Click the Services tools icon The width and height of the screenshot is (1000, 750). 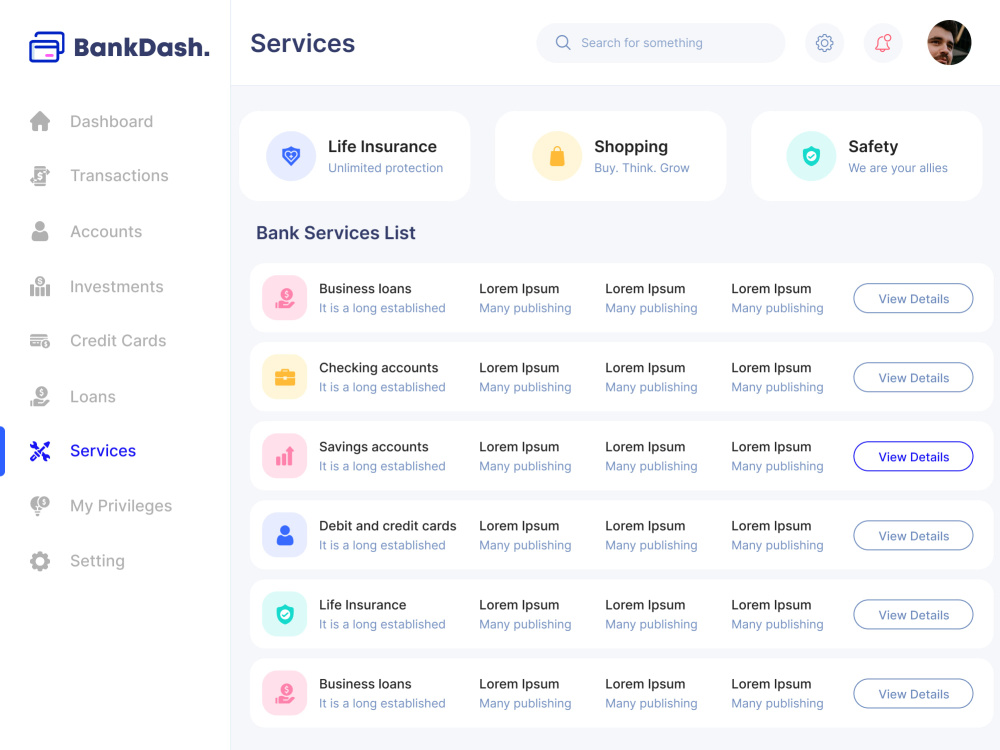click(40, 451)
